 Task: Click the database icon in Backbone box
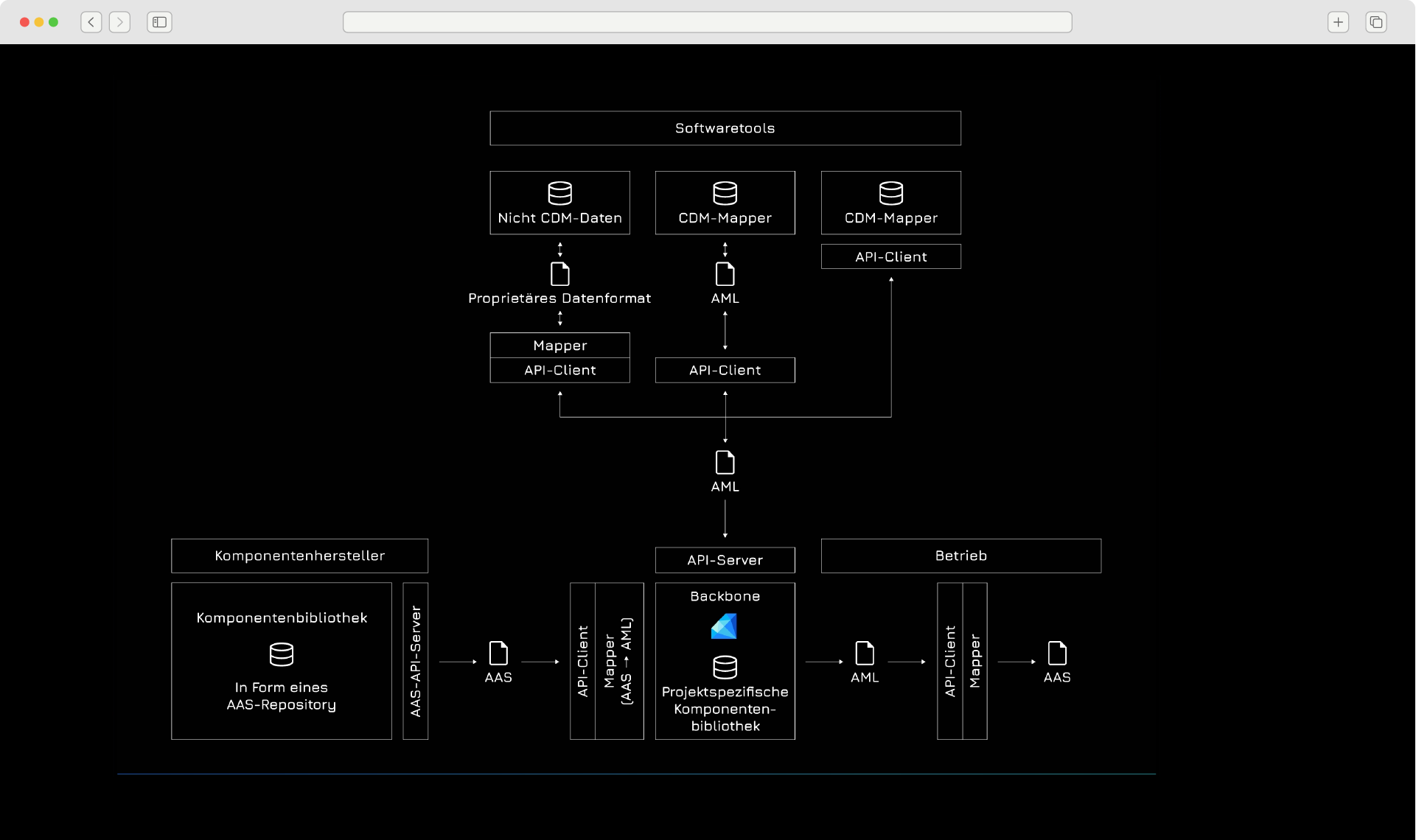click(725, 668)
